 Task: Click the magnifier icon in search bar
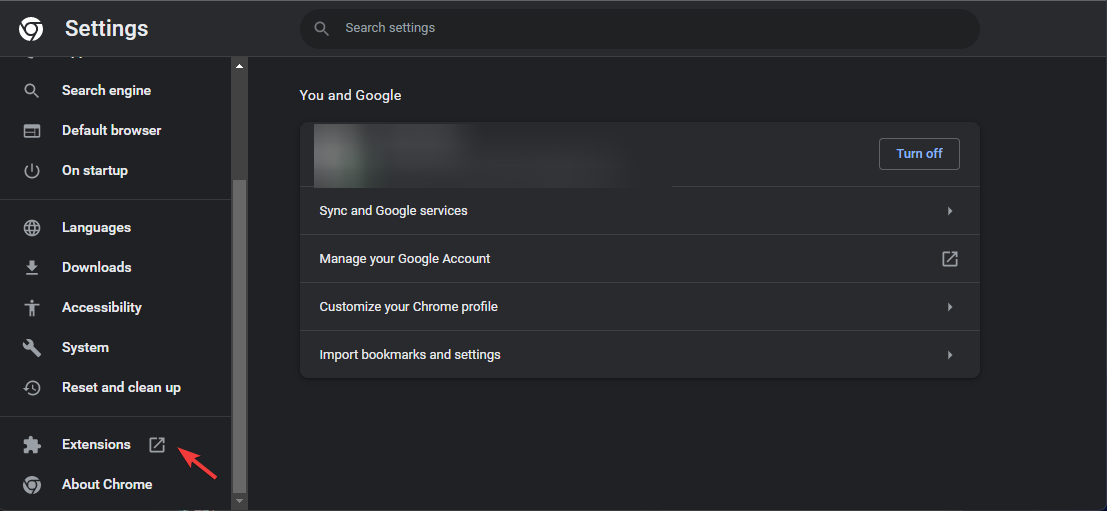click(x=321, y=28)
